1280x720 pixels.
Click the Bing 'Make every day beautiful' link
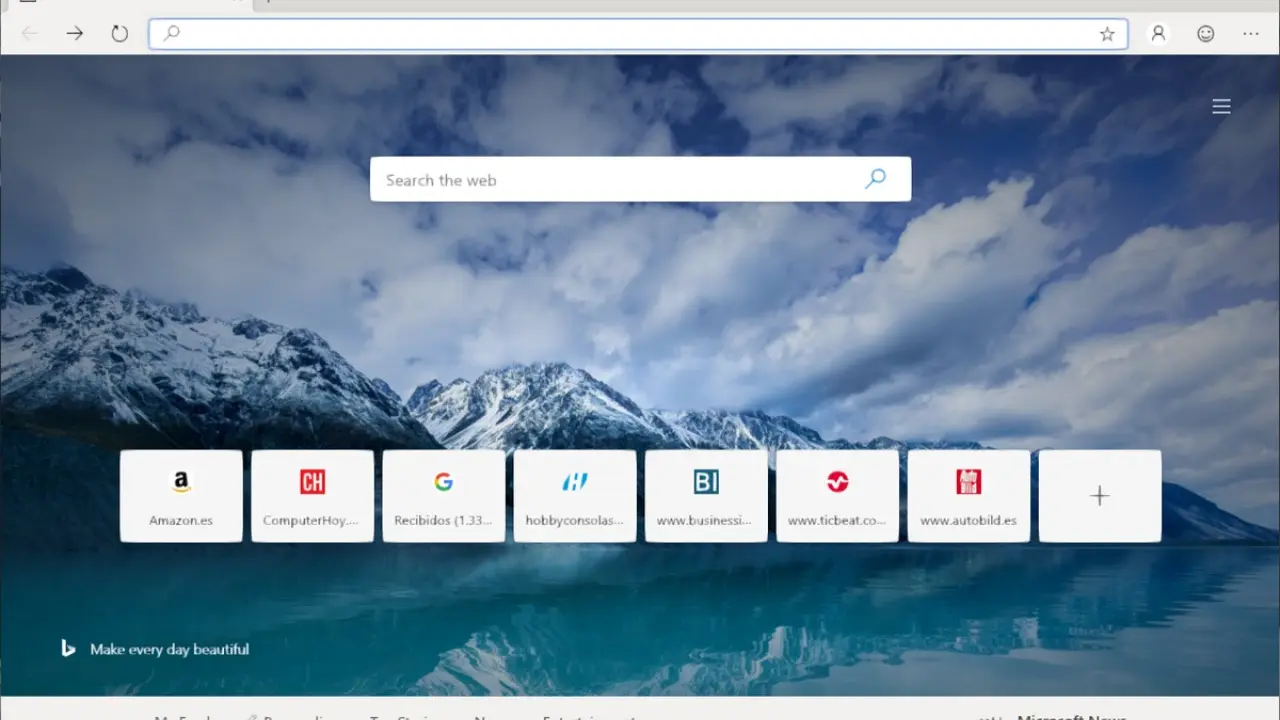(168, 649)
